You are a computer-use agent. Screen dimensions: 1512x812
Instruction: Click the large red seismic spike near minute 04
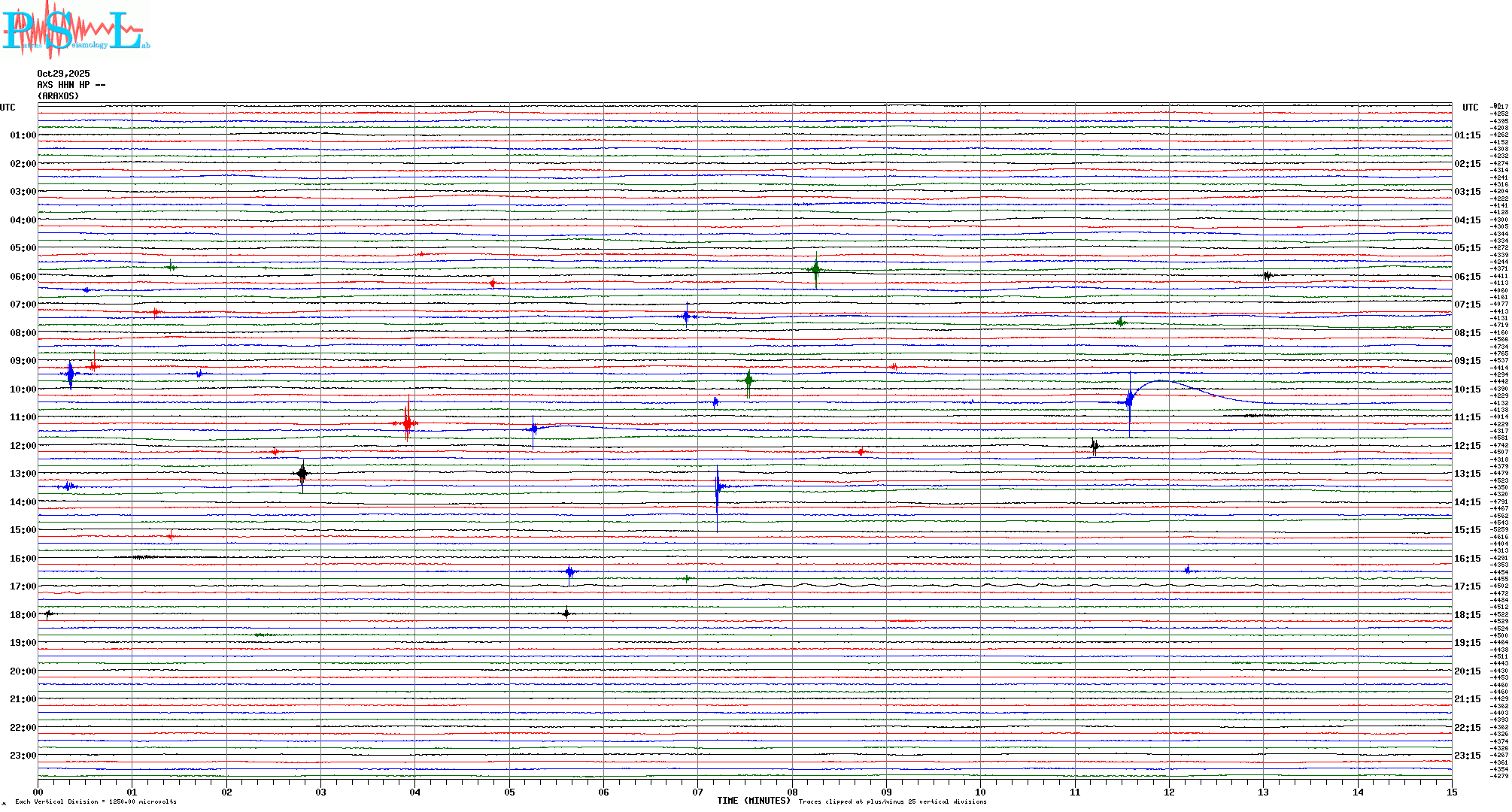407,423
